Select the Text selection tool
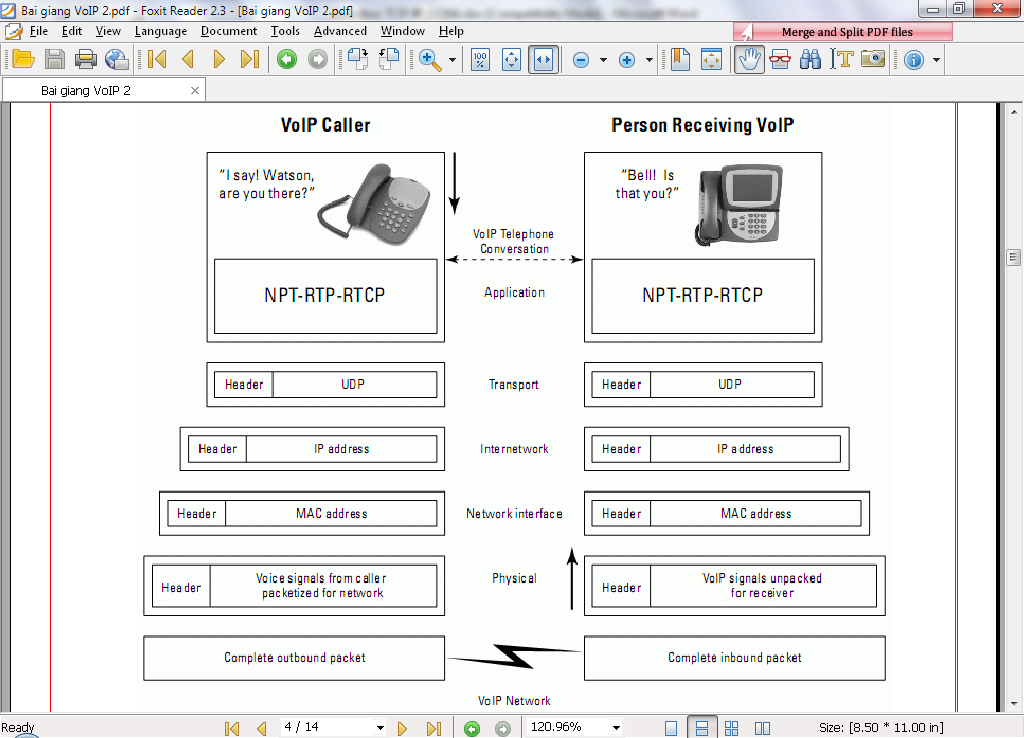Viewport: 1024px width, 738px height. pos(842,59)
